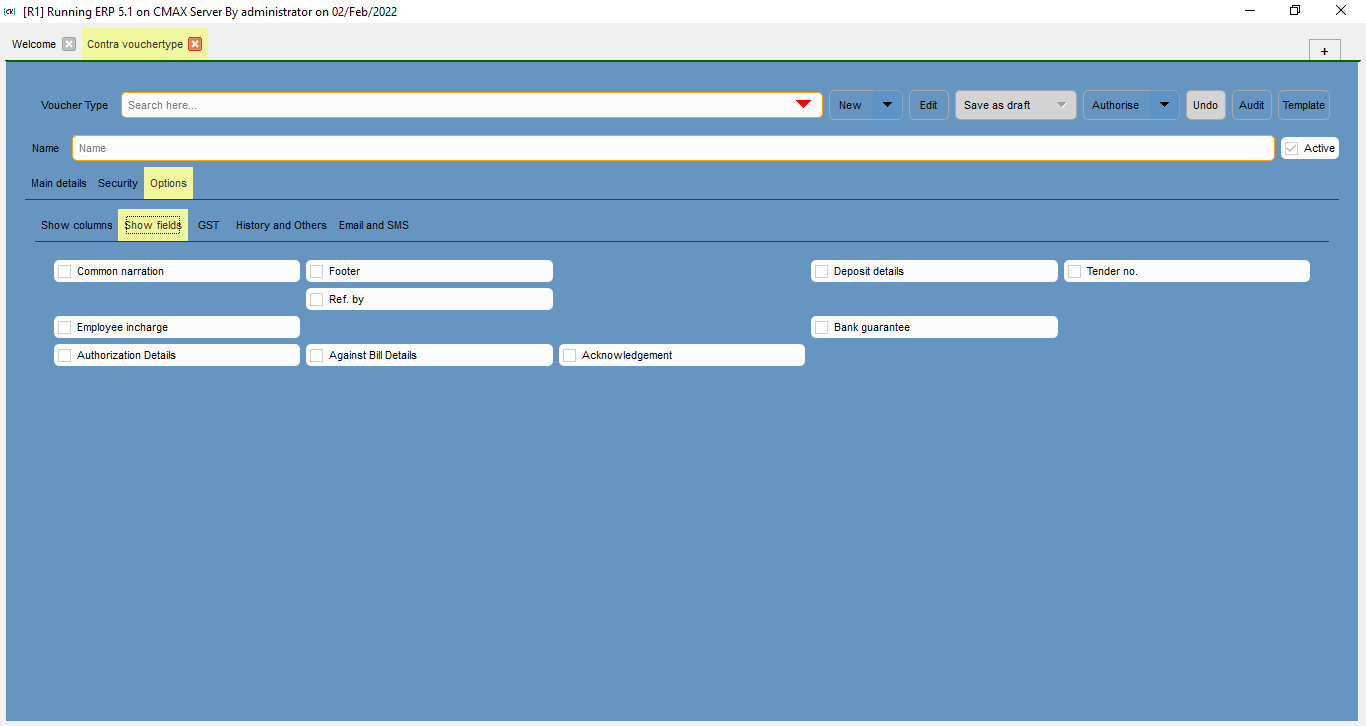Open the Template button
This screenshot has height=726, width=1366.
point(1304,105)
